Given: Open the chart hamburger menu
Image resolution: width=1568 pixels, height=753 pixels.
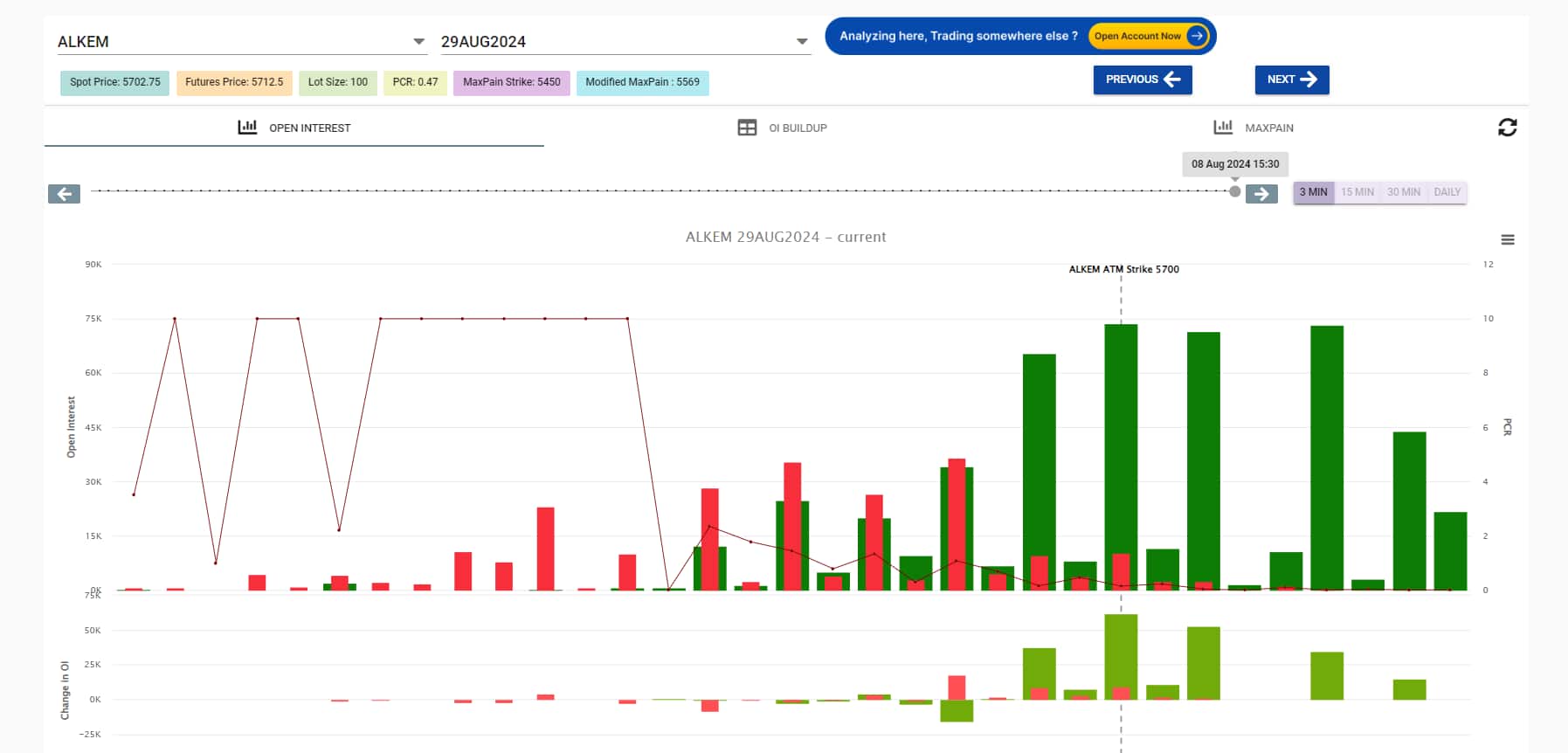Looking at the screenshot, I should 1507,240.
